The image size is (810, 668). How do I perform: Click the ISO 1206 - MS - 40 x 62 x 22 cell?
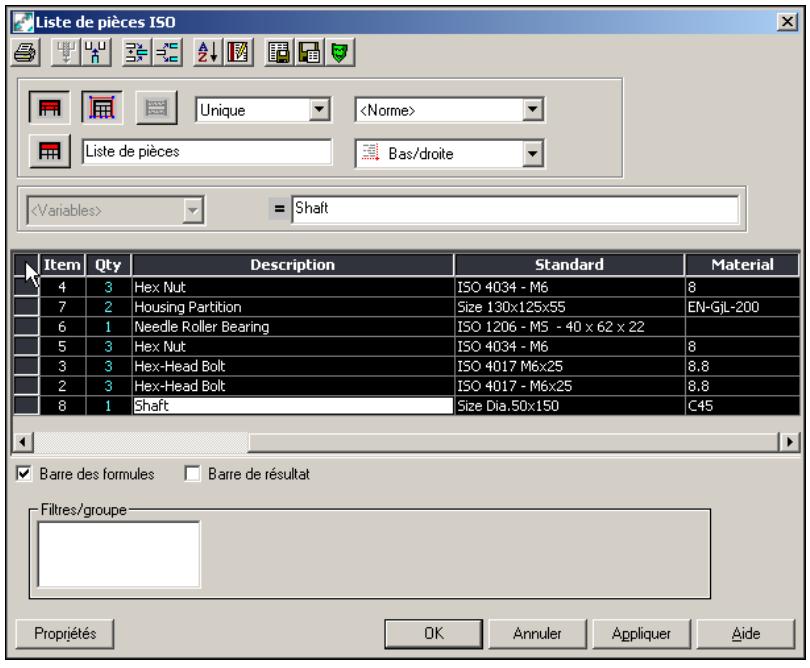click(x=569, y=327)
